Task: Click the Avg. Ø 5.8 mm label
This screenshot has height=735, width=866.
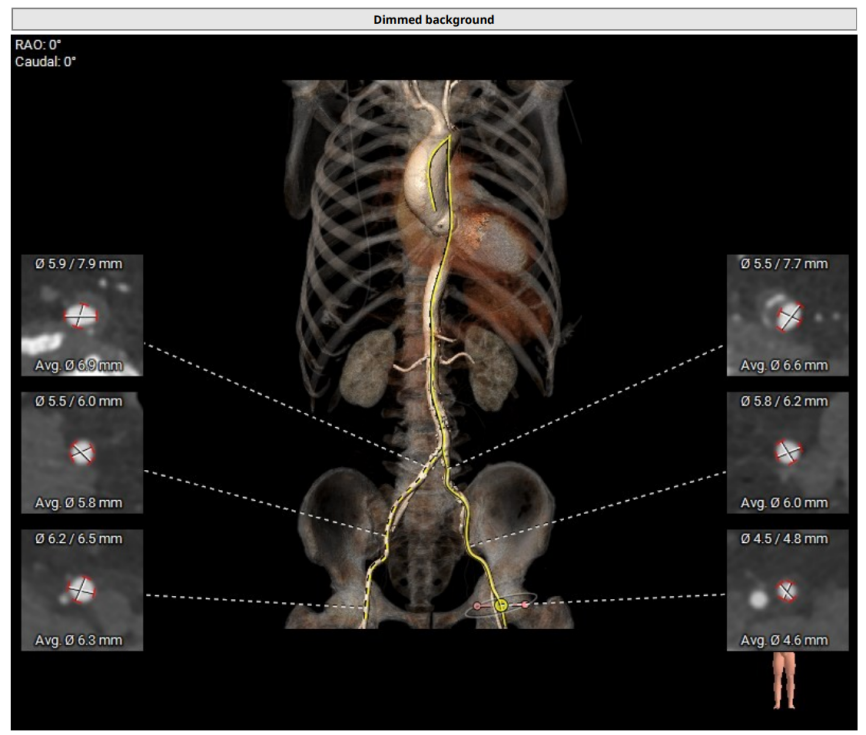Action: pos(79,503)
